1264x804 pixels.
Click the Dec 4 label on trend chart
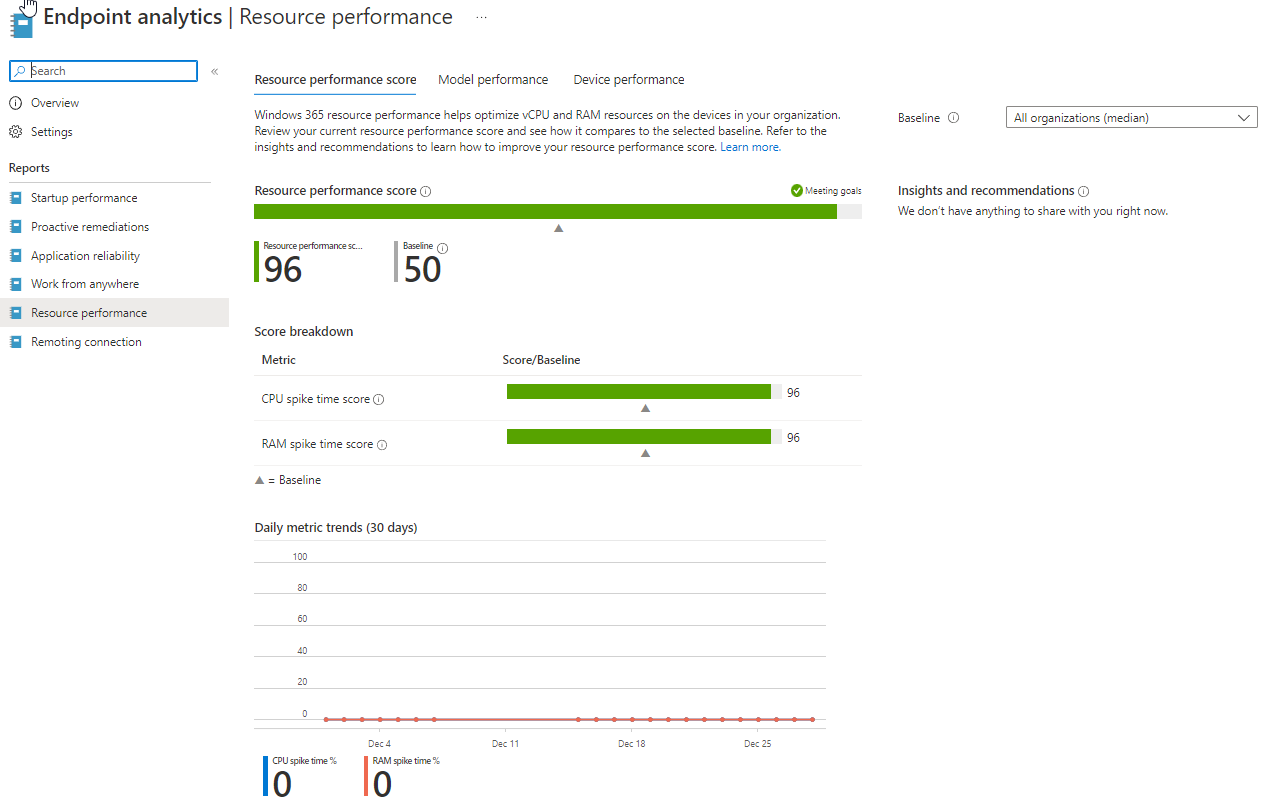[379, 744]
